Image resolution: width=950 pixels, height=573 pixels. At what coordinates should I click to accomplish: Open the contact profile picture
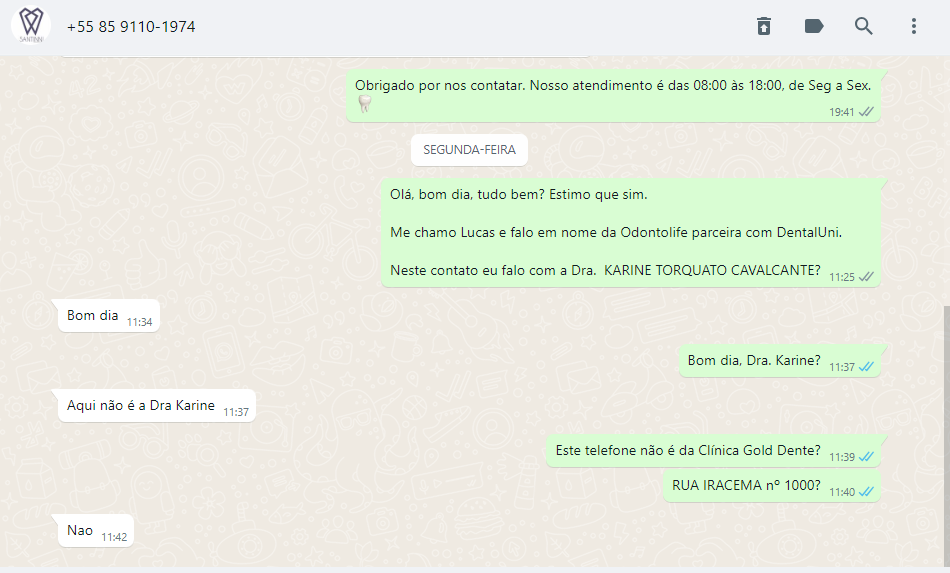coord(31,26)
